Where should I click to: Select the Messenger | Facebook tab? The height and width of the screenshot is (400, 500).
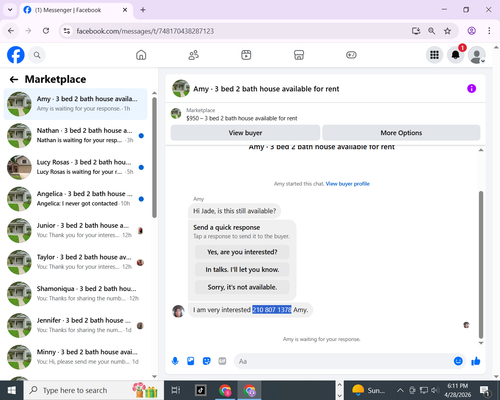coord(76,10)
